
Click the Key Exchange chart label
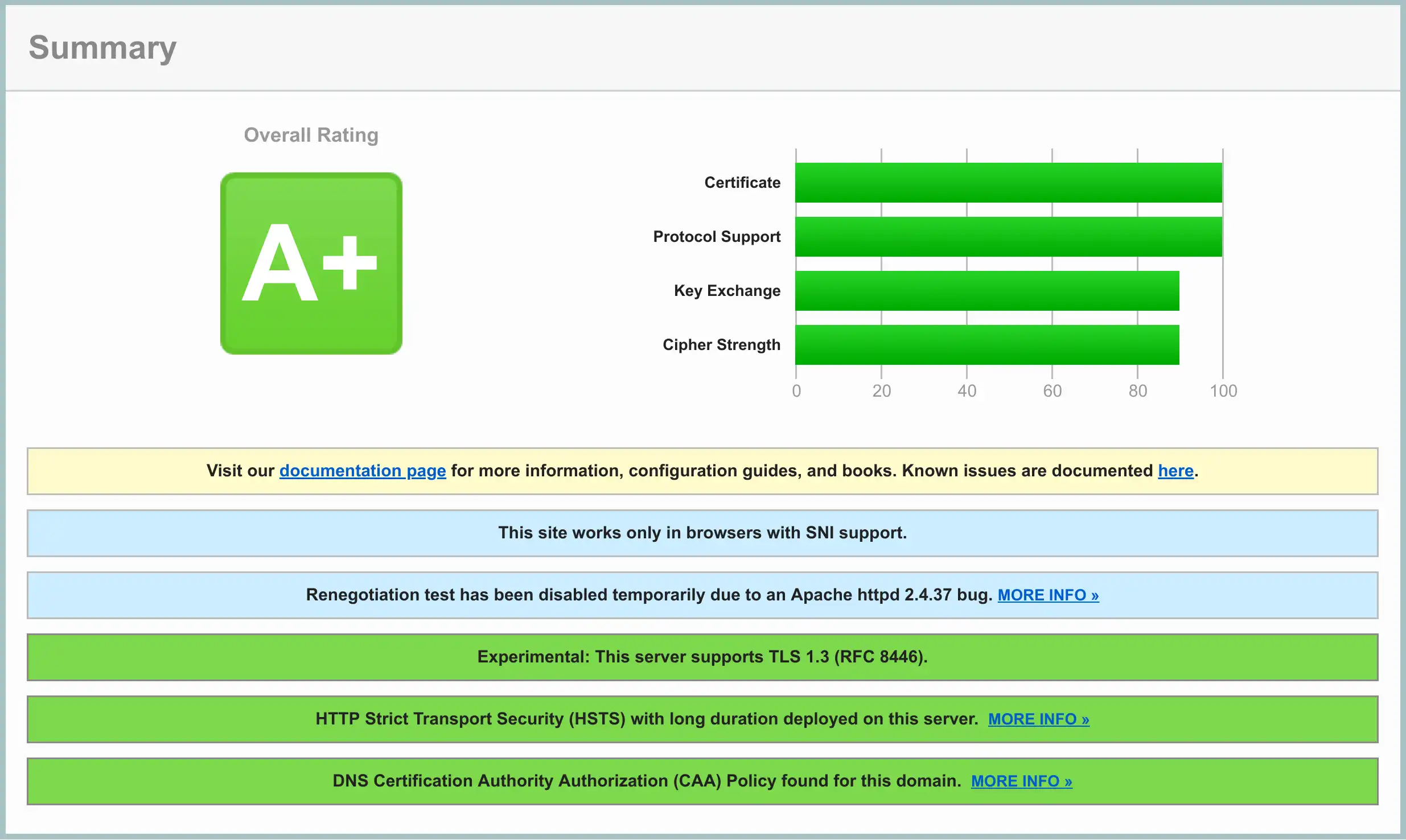pyautogui.click(x=727, y=291)
